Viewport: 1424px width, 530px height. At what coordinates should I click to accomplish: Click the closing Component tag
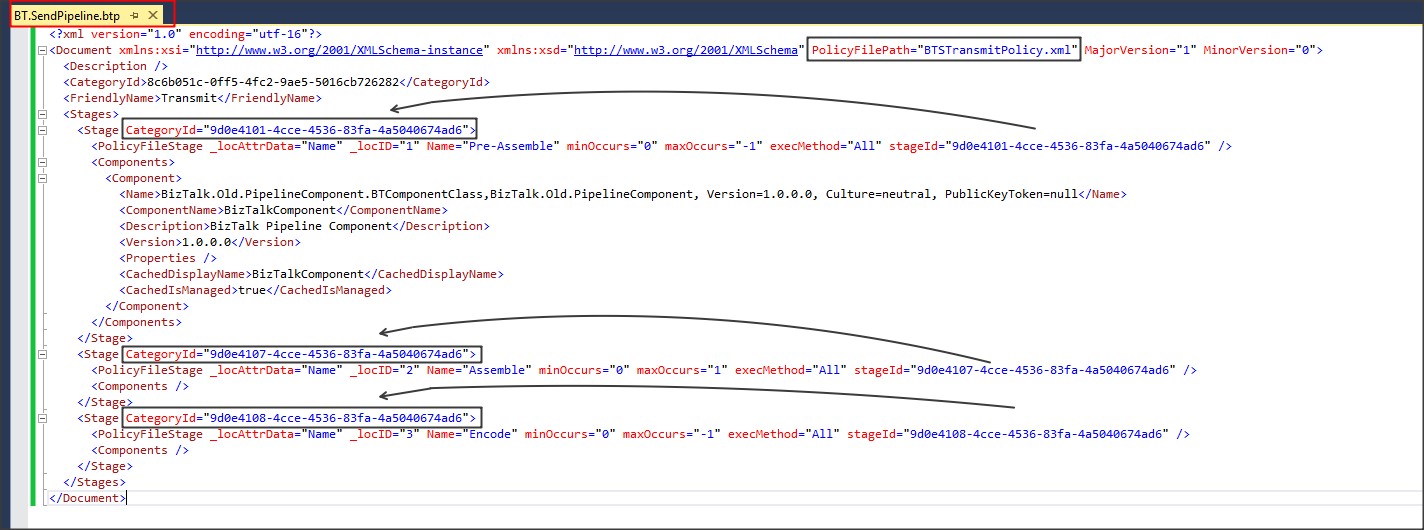click(147, 306)
